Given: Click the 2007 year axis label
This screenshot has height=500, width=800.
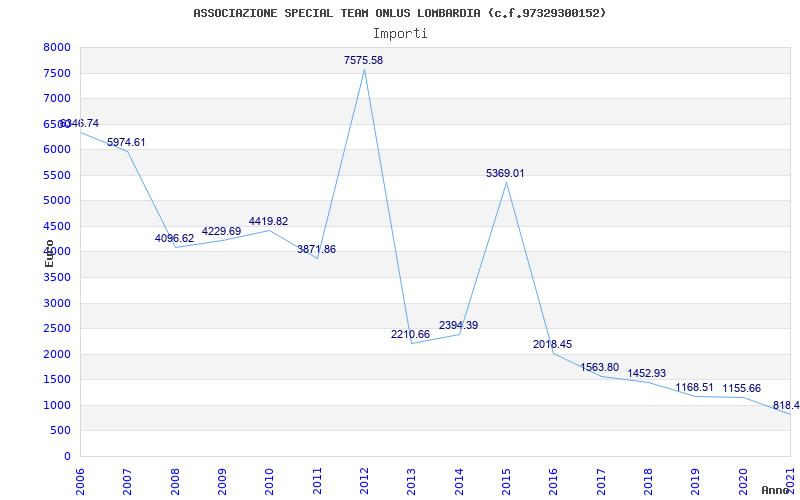Looking at the screenshot, I should pyautogui.click(x=128, y=482).
